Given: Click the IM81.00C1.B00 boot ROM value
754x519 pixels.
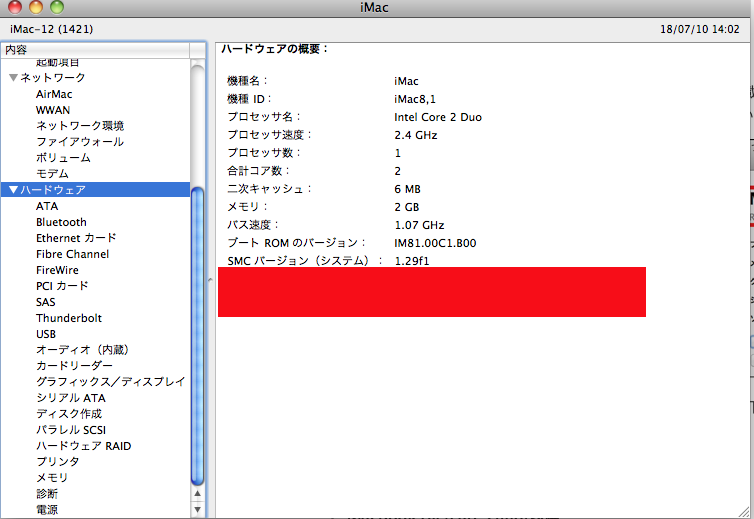Looking at the screenshot, I should point(435,243).
